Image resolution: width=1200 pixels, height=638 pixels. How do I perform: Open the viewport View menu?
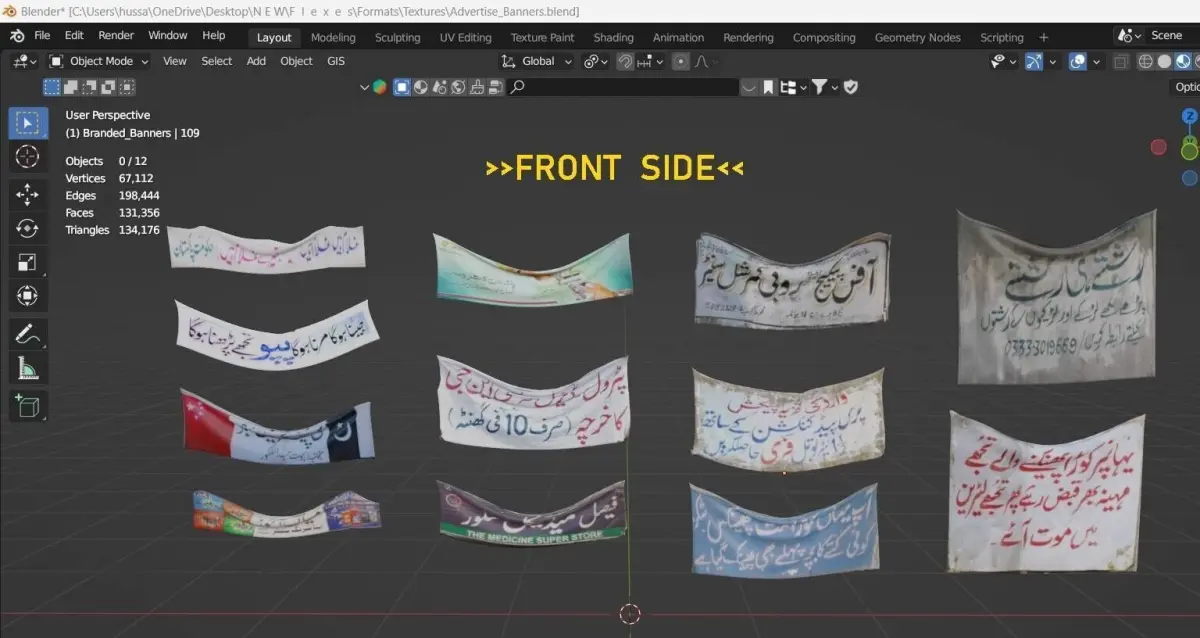coord(175,61)
